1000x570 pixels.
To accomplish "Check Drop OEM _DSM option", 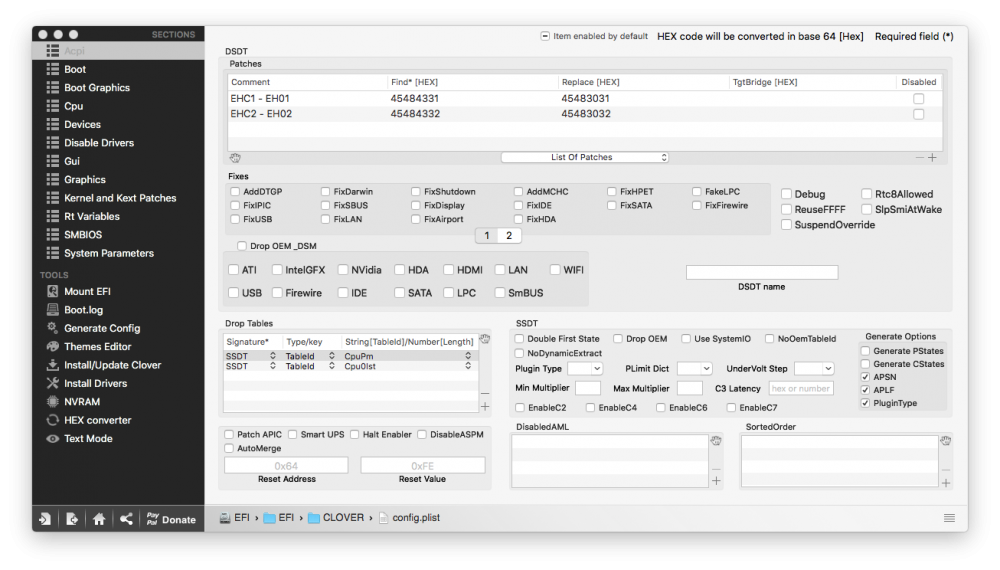I will pos(242,245).
